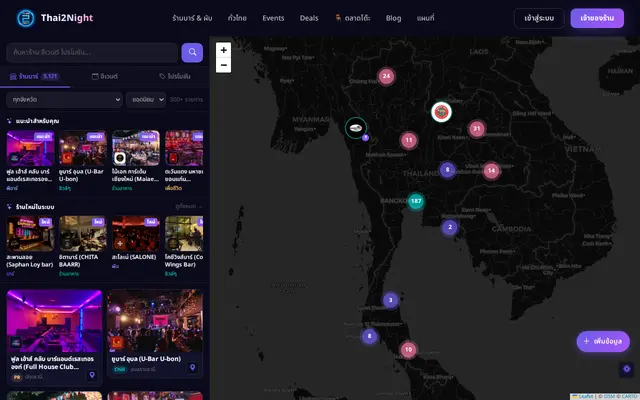Viewport: 640px width, 400px height.
Task: Open ร้านบาร์ & ผับ in top navigation
Action: [192, 18]
